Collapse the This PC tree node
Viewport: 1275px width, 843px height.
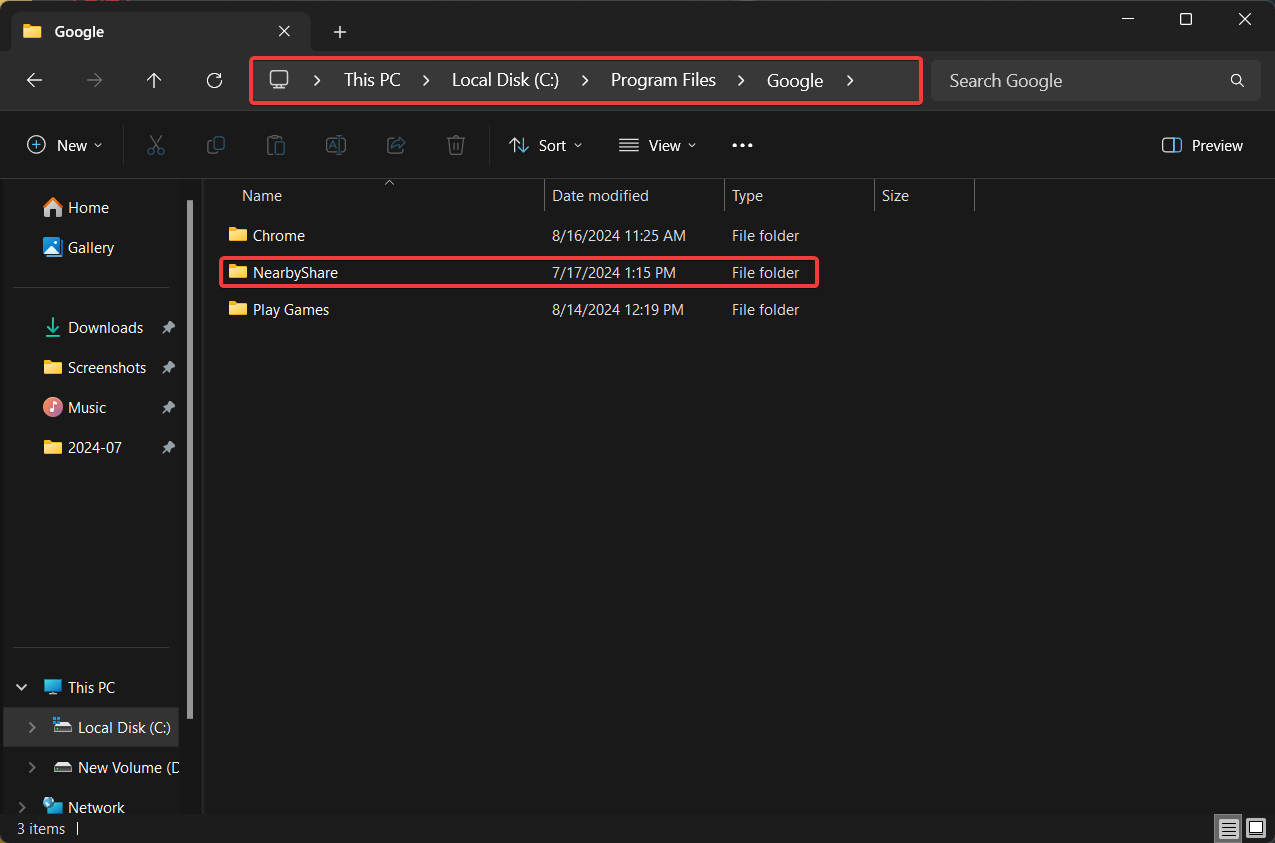coord(21,687)
